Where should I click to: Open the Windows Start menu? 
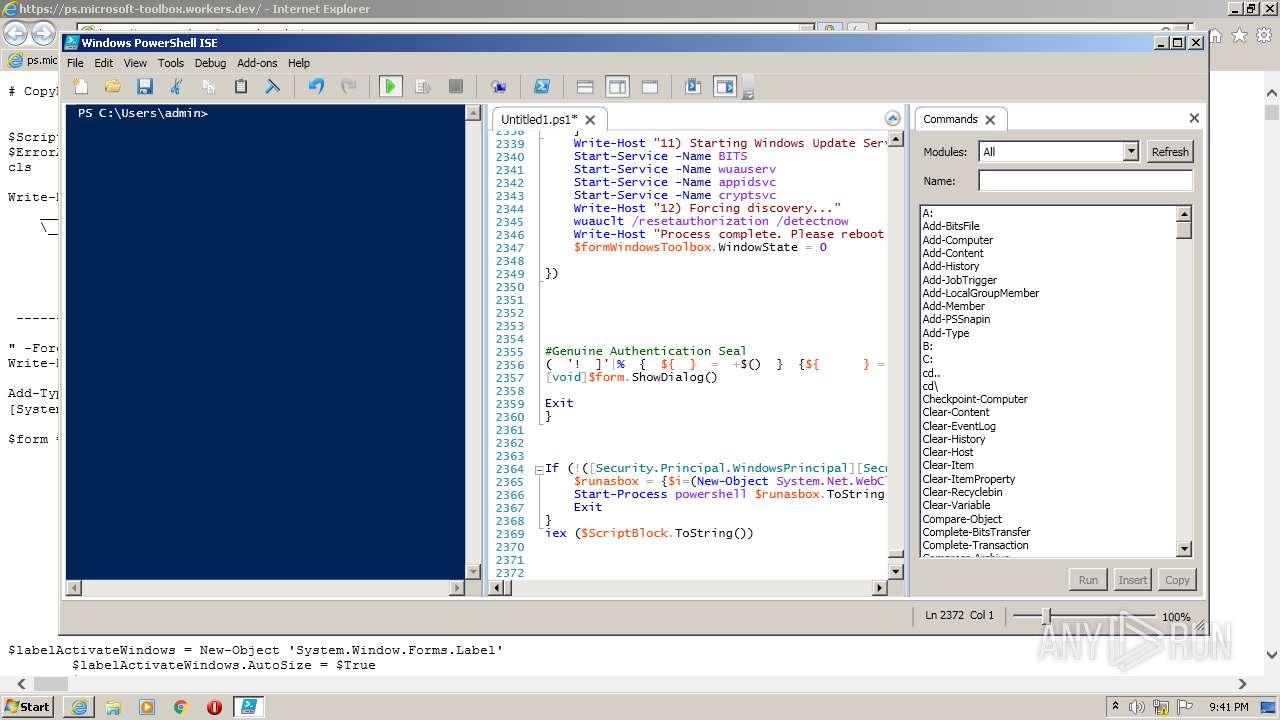pos(27,706)
